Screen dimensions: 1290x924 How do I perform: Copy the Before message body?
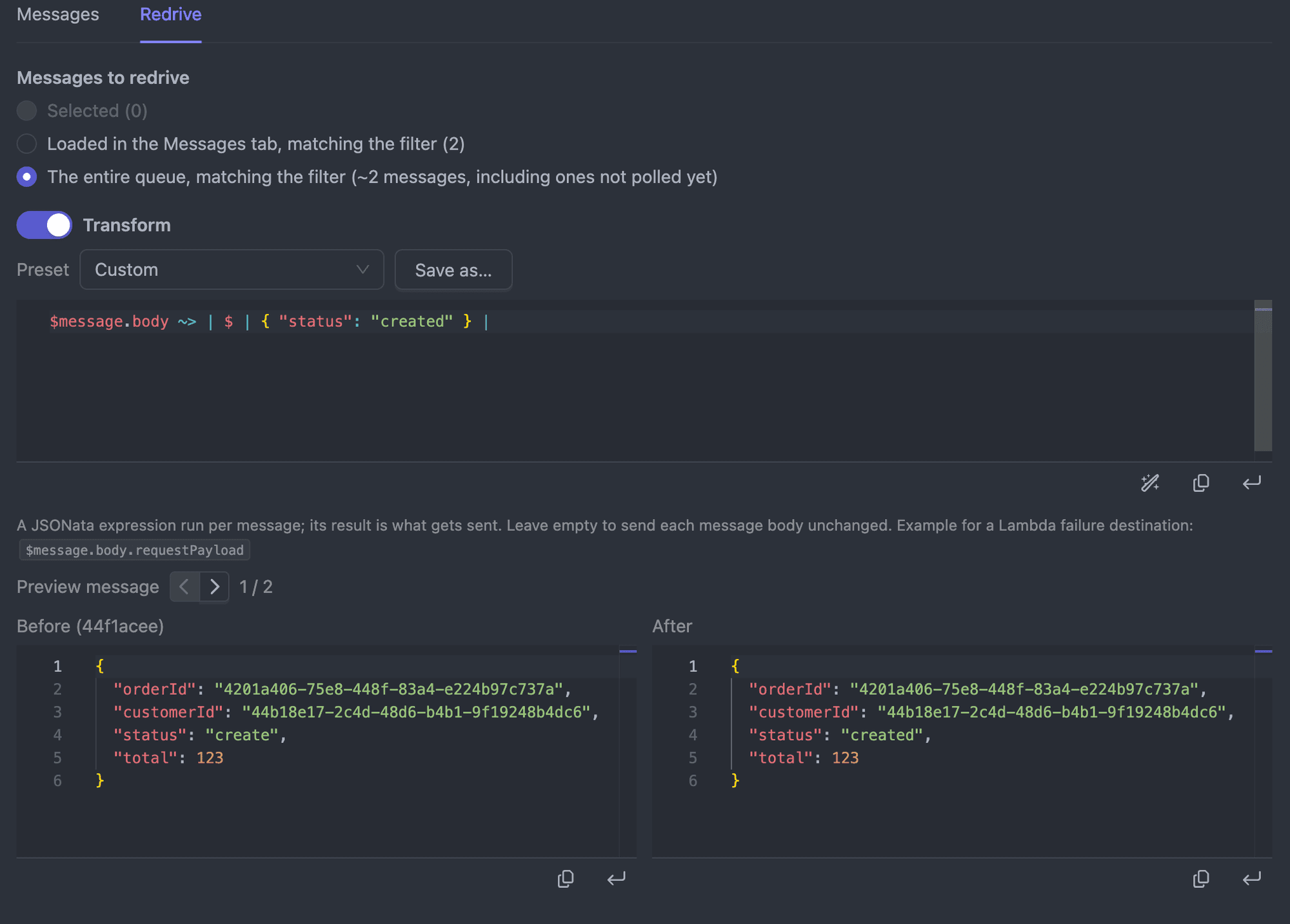pyautogui.click(x=566, y=879)
